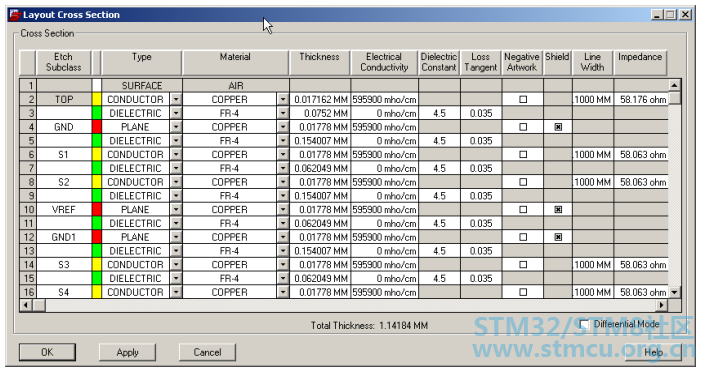Click the Etch Subclass column header
Screen dimensions: 705x372
(63, 63)
